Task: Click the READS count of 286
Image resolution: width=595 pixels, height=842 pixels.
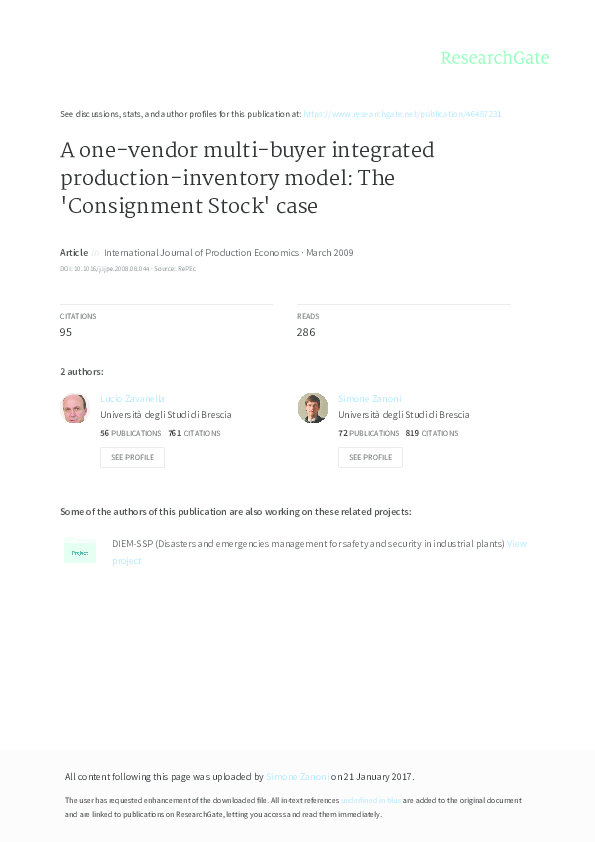Action: [x=306, y=331]
